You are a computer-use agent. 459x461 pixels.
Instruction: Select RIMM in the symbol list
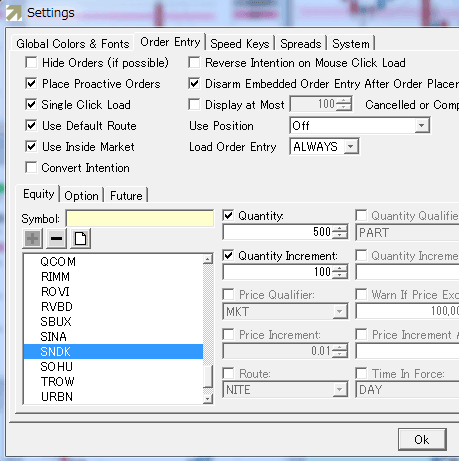click(x=113, y=276)
